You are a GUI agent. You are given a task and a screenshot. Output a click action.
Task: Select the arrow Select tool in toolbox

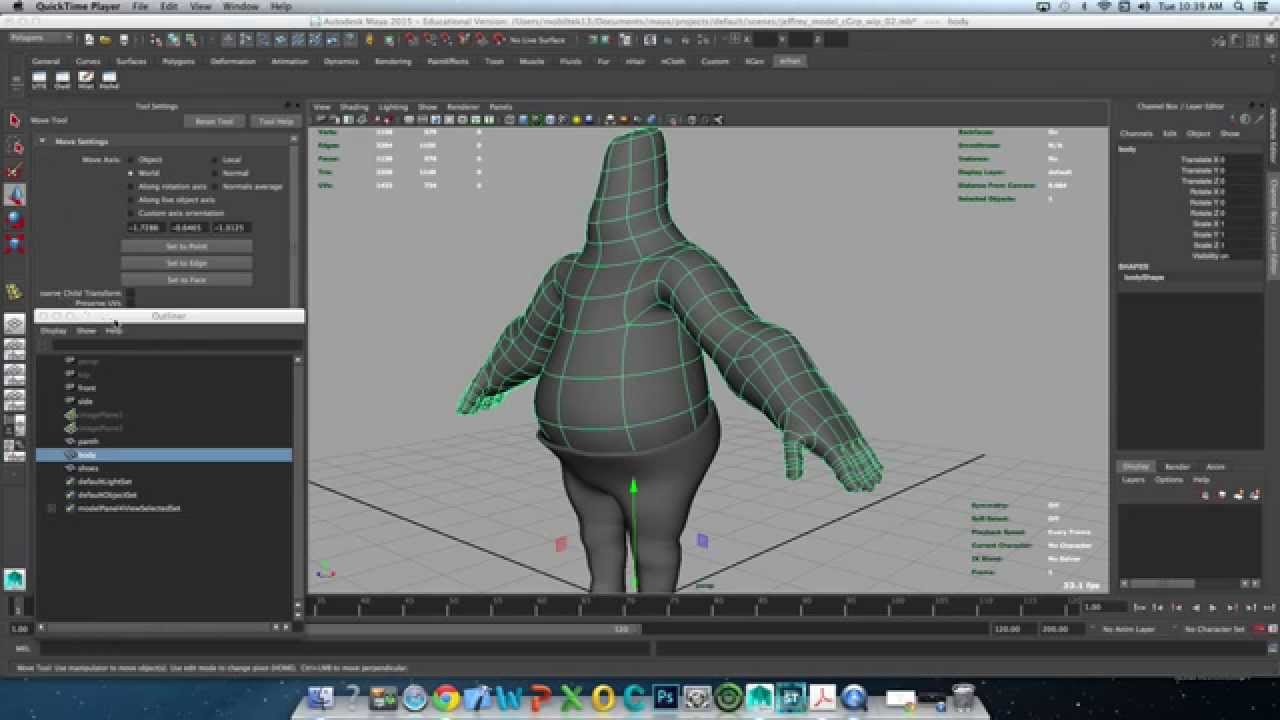point(15,120)
